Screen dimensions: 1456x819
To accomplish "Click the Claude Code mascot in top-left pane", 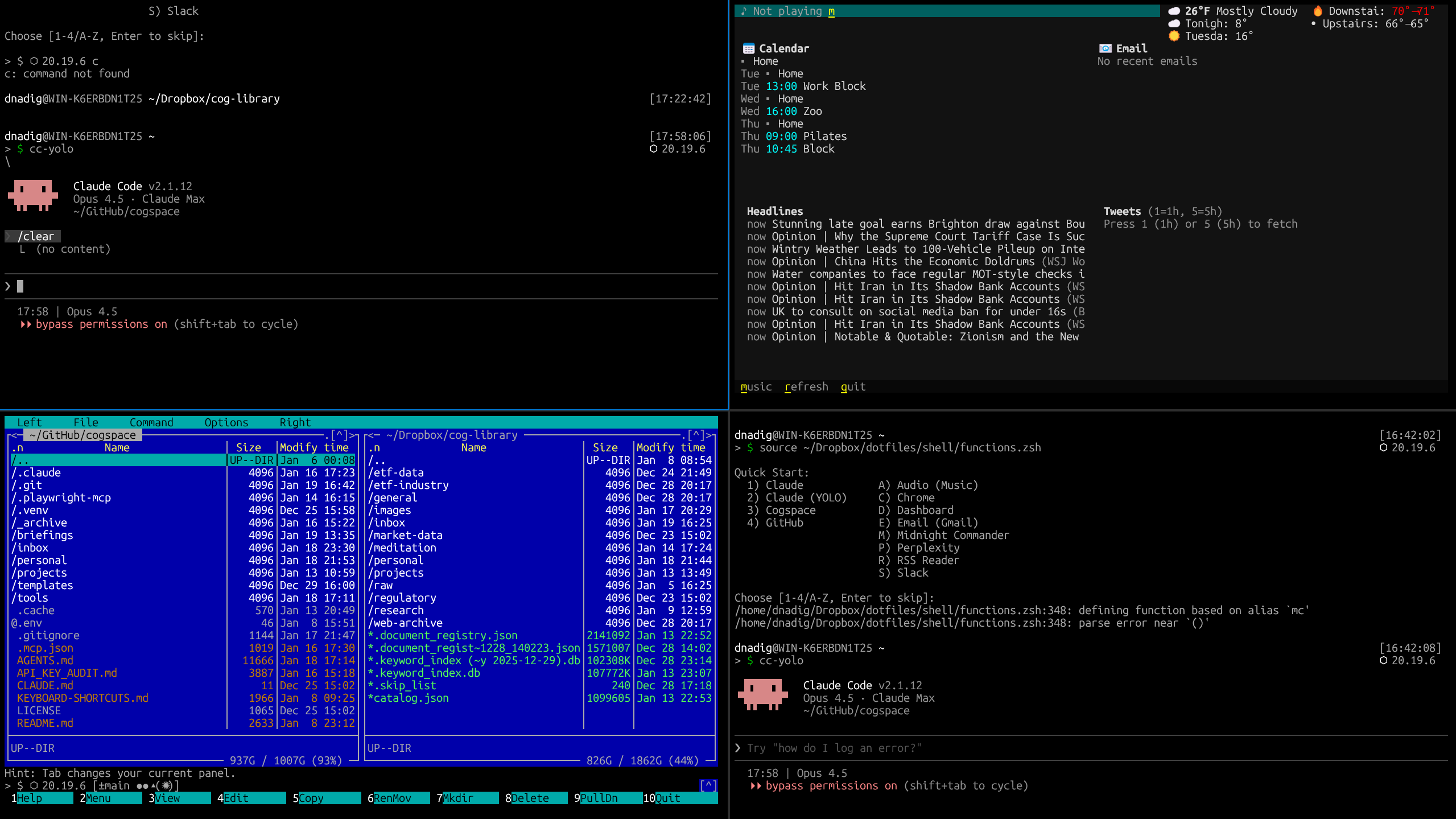I will click(33, 195).
